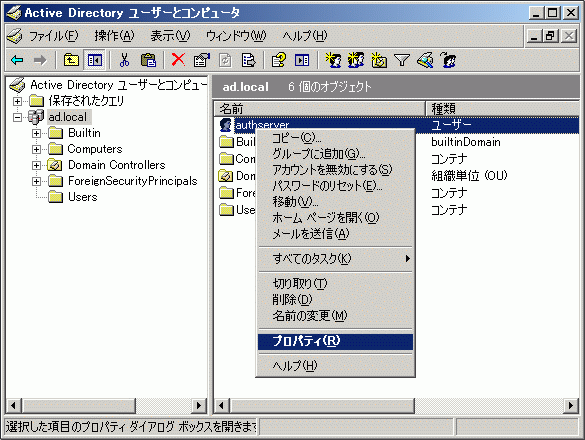Image resolution: width=585 pixels, height=440 pixels.
Task: Click the Refresh toolbar icon
Action: click(225, 60)
